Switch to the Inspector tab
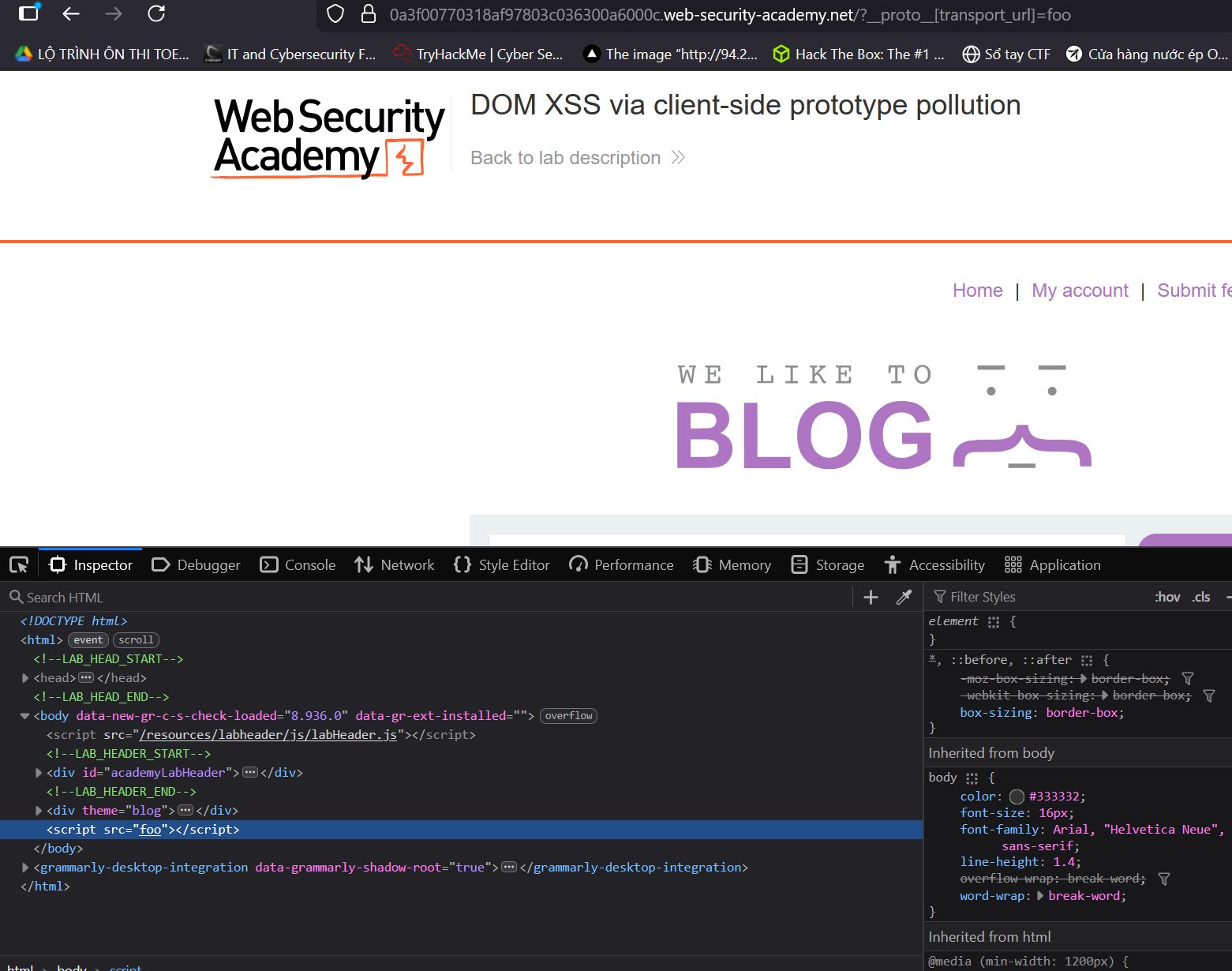Screen dimensions: 1232x971 (x=91, y=565)
